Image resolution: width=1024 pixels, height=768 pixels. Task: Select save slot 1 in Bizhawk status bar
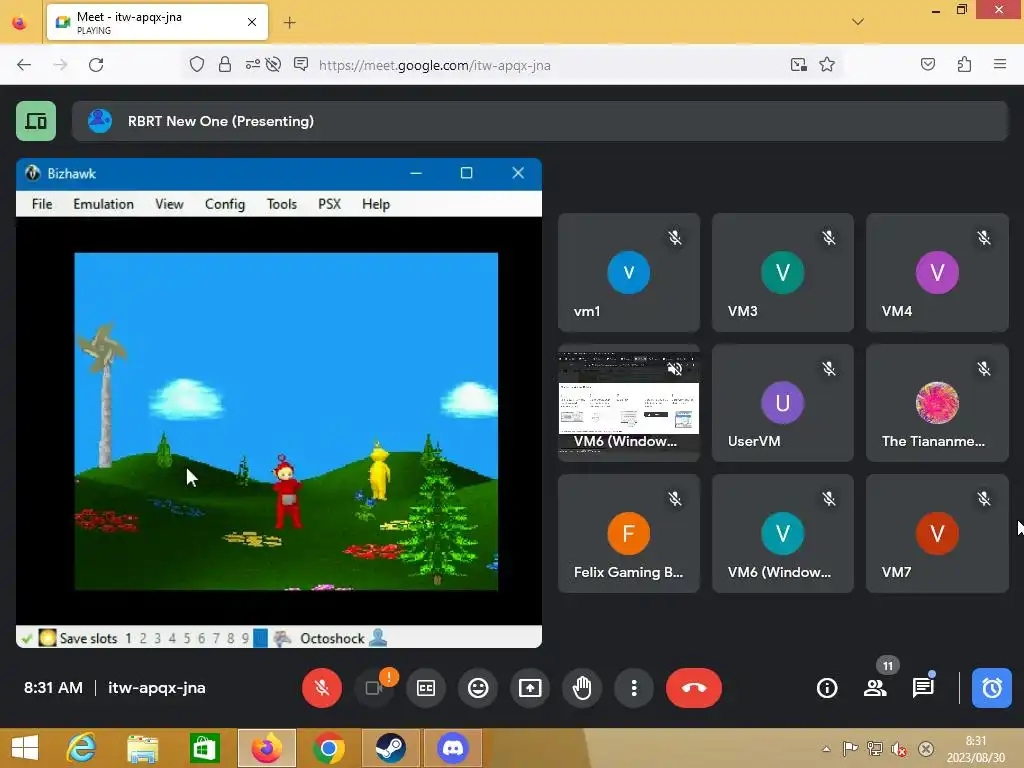click(129, 638)
